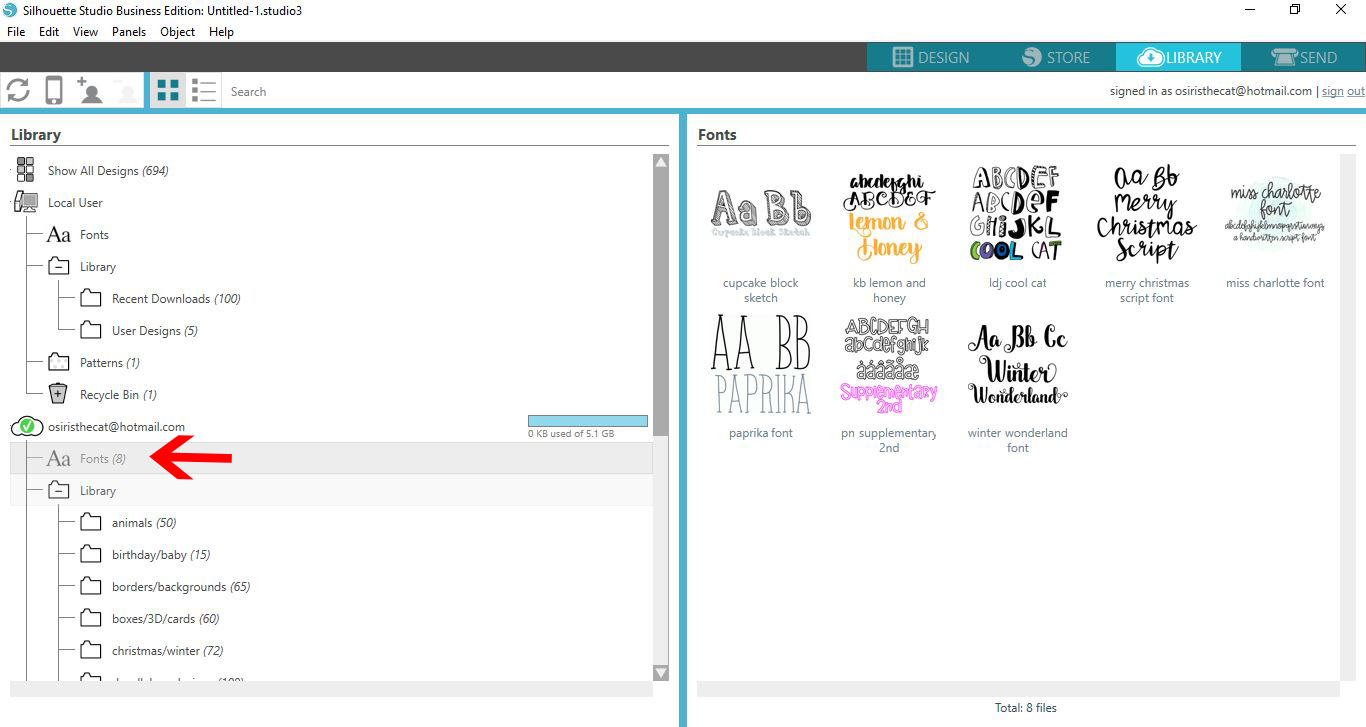Viewport: 1366px width, 727px height.
Task: Click the Recycle Bin icon
Action: [59, 394]
